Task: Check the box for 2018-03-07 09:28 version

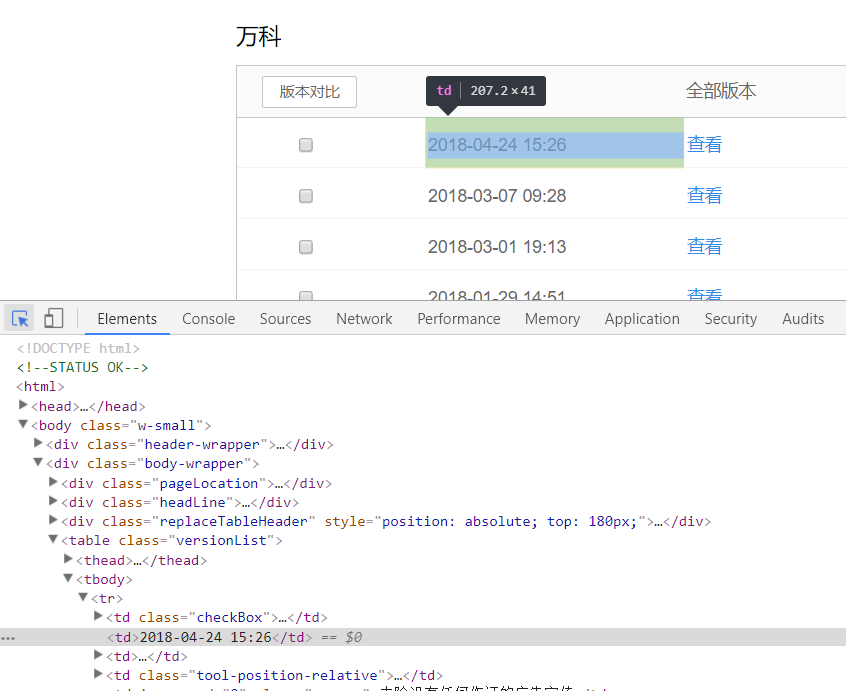Action: [x=306, y=196]
